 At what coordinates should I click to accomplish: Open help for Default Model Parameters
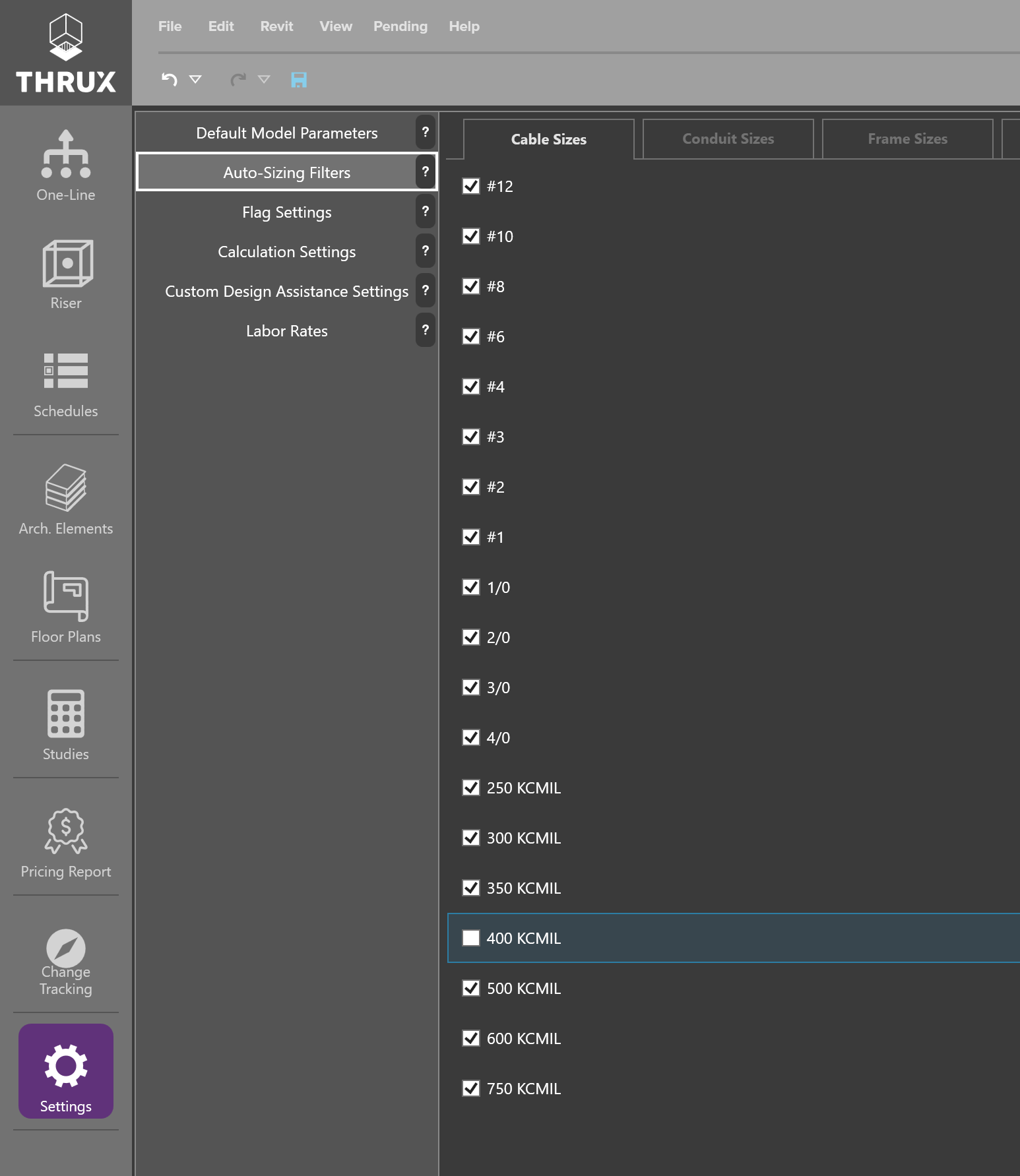(426, 132)
